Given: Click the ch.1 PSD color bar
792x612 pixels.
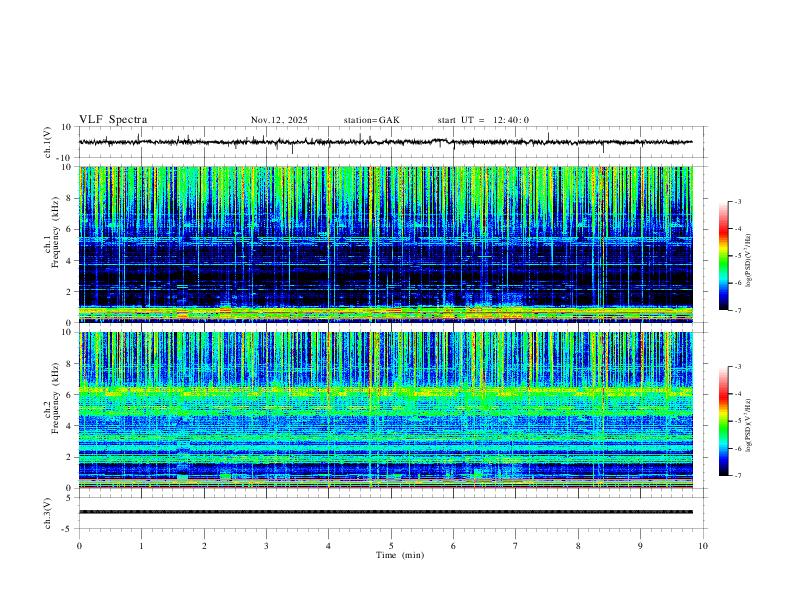Looking at the screenshot, I should pyautogui.click(x=724, y=256).
